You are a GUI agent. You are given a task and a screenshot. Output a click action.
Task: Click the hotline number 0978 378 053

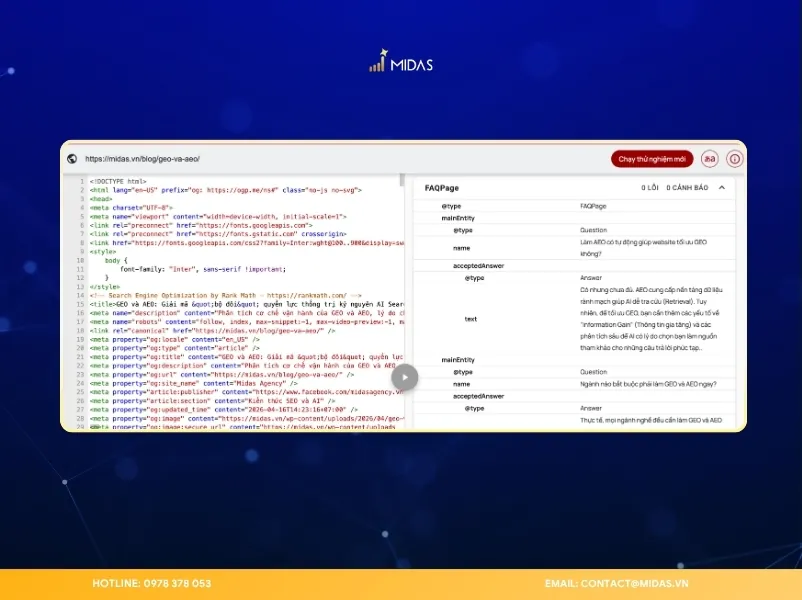152,583
